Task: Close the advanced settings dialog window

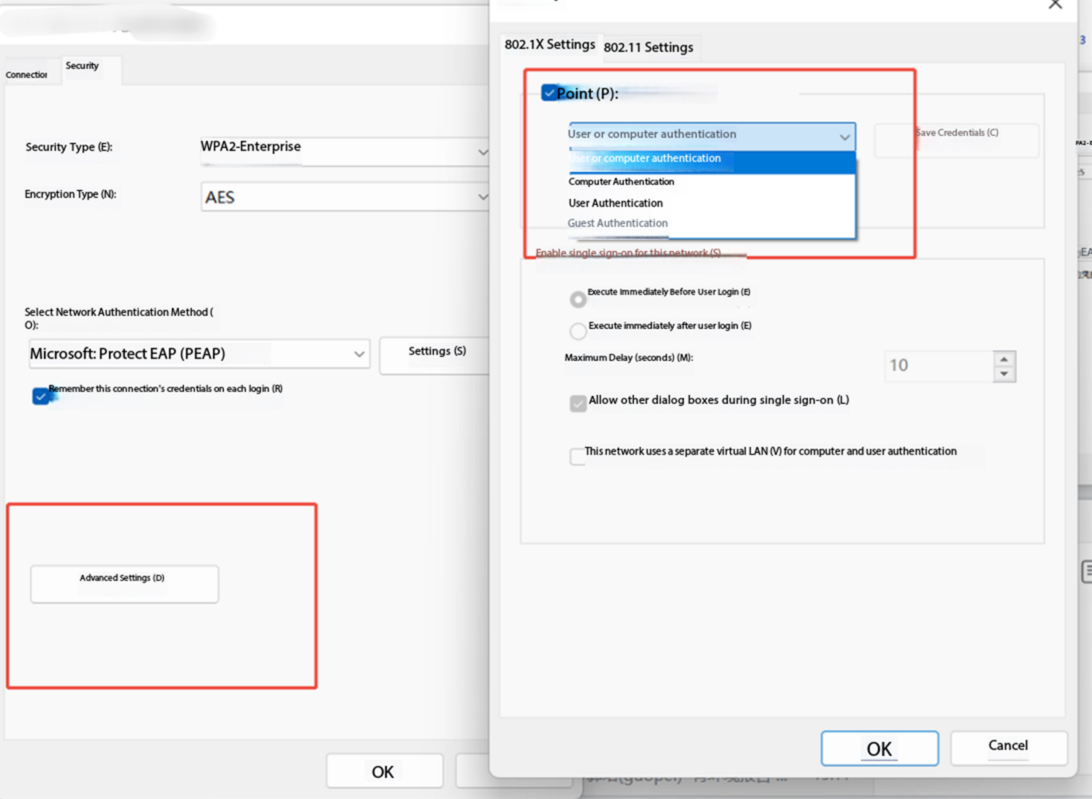Action: pyautogui.click(x=1054, y=5)
